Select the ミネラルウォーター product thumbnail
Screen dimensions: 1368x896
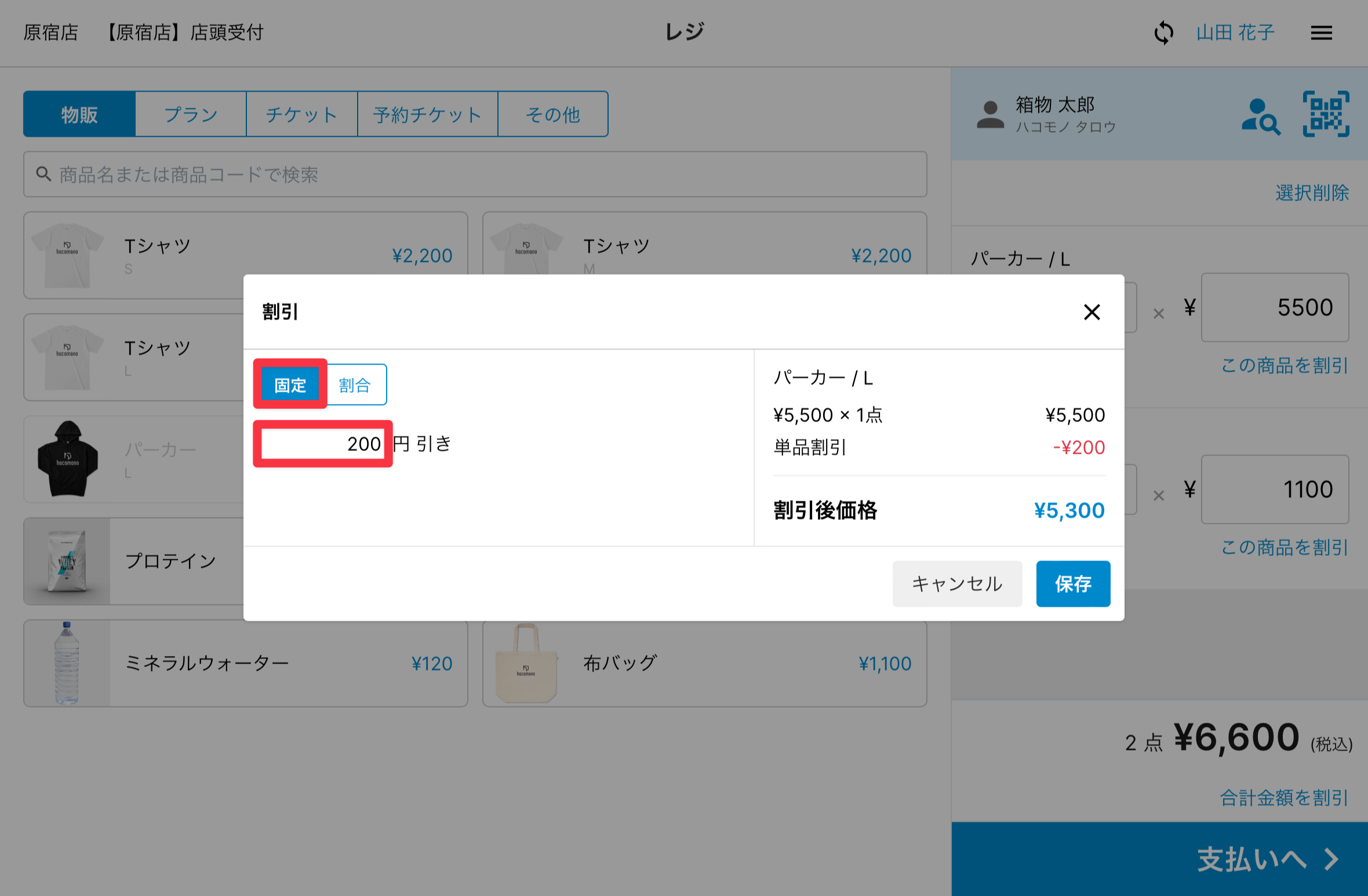click(67, 663)
